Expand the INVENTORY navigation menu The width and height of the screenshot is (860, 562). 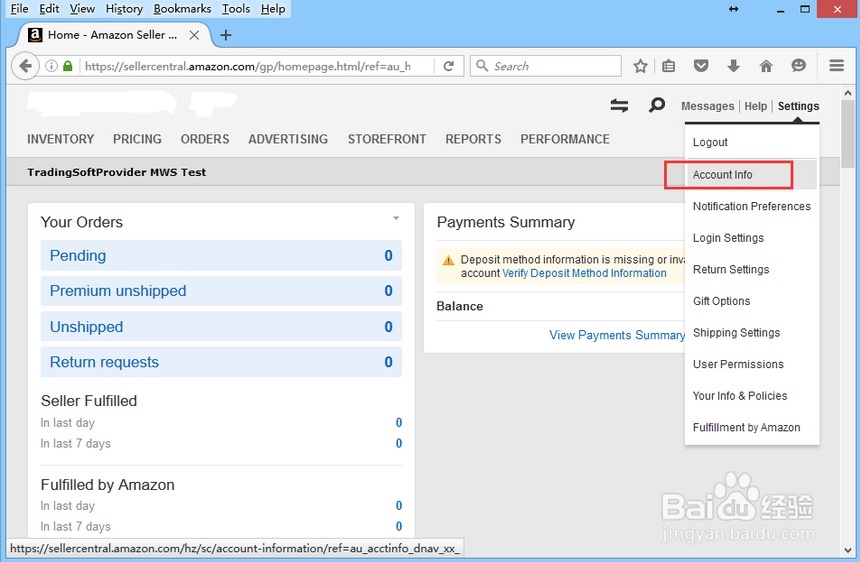point(60,139)
